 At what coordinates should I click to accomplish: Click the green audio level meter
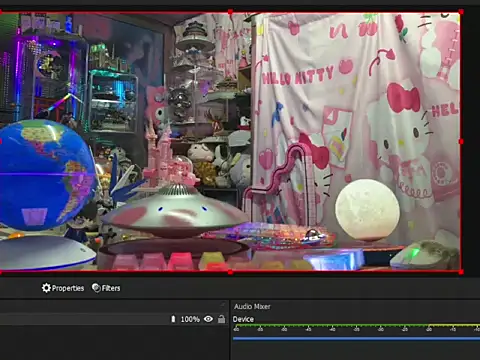coord(356,325)
